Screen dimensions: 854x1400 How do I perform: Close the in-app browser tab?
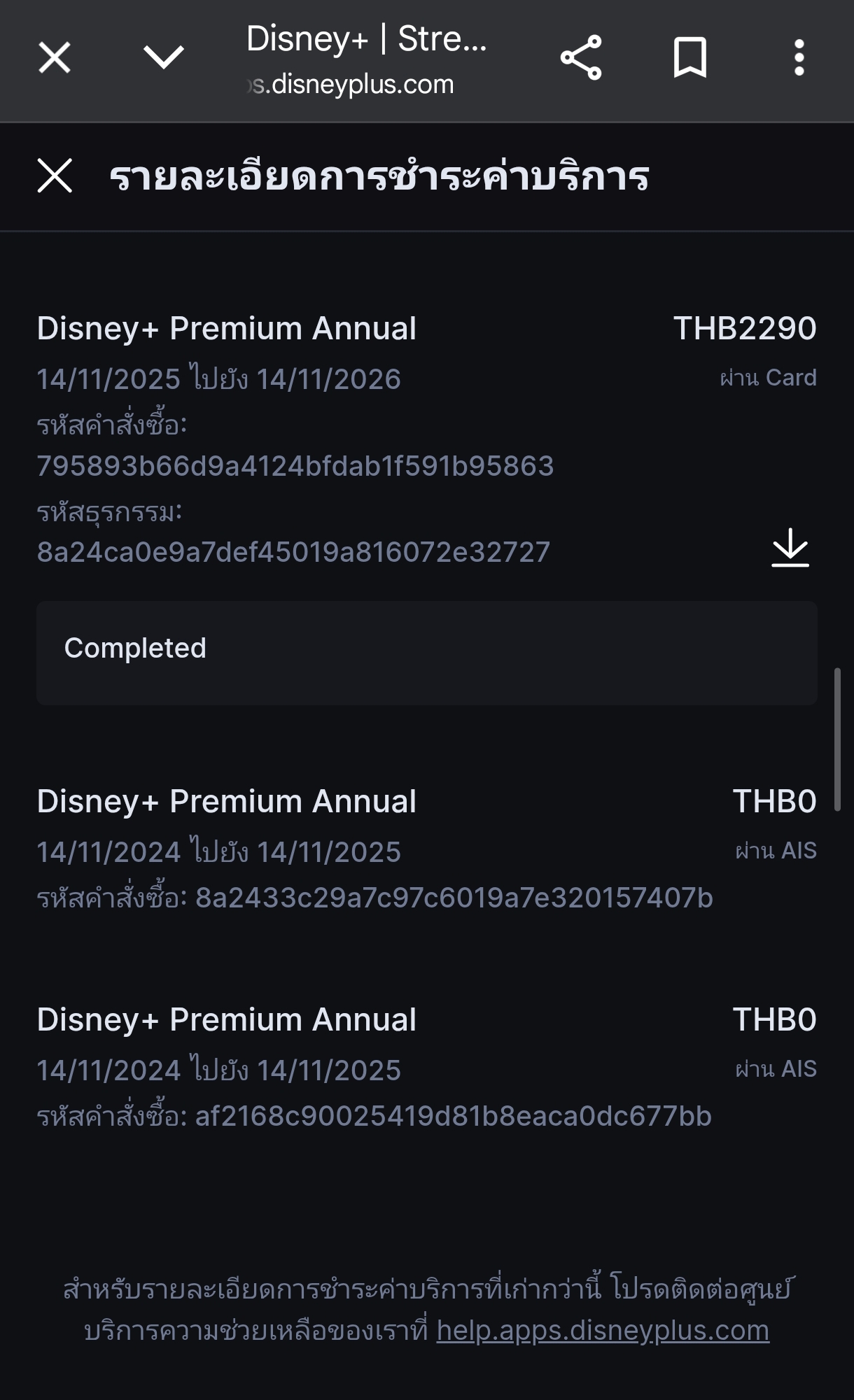(x=55, y=57)
